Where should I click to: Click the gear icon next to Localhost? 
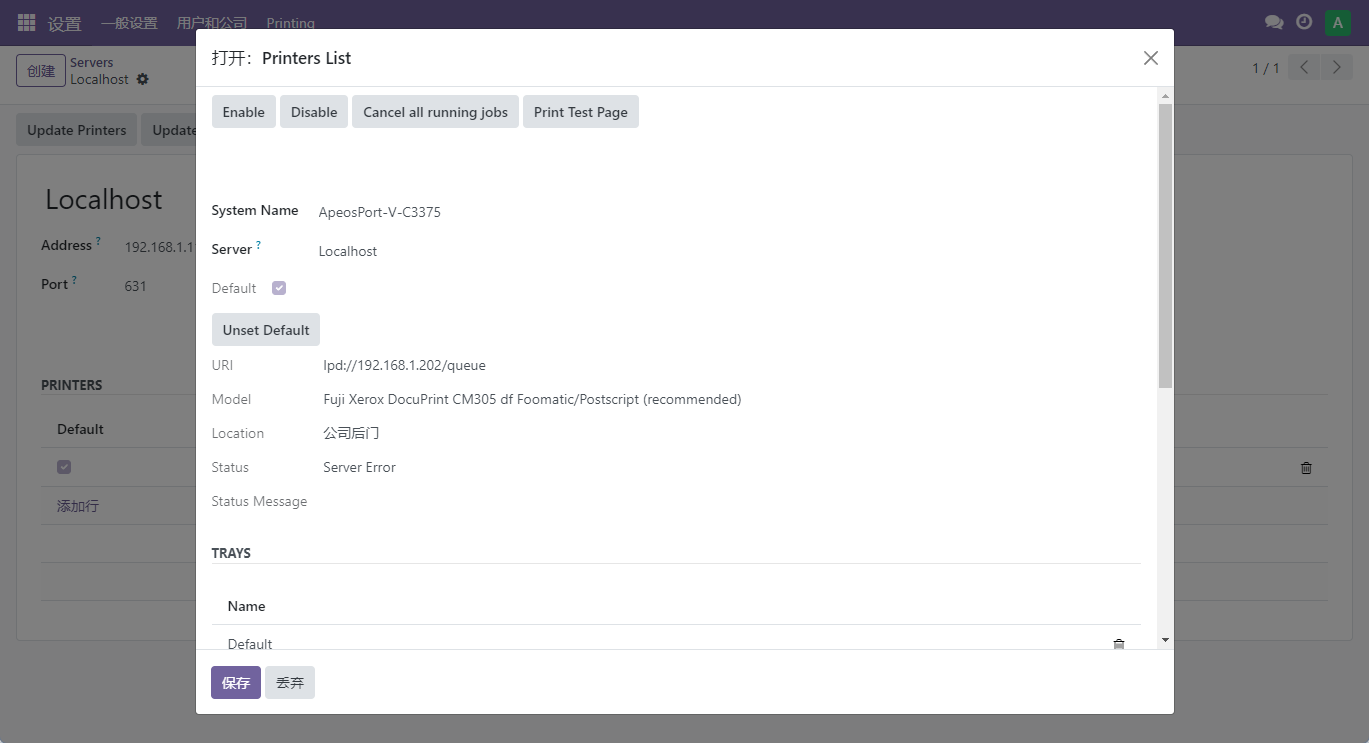142,79
